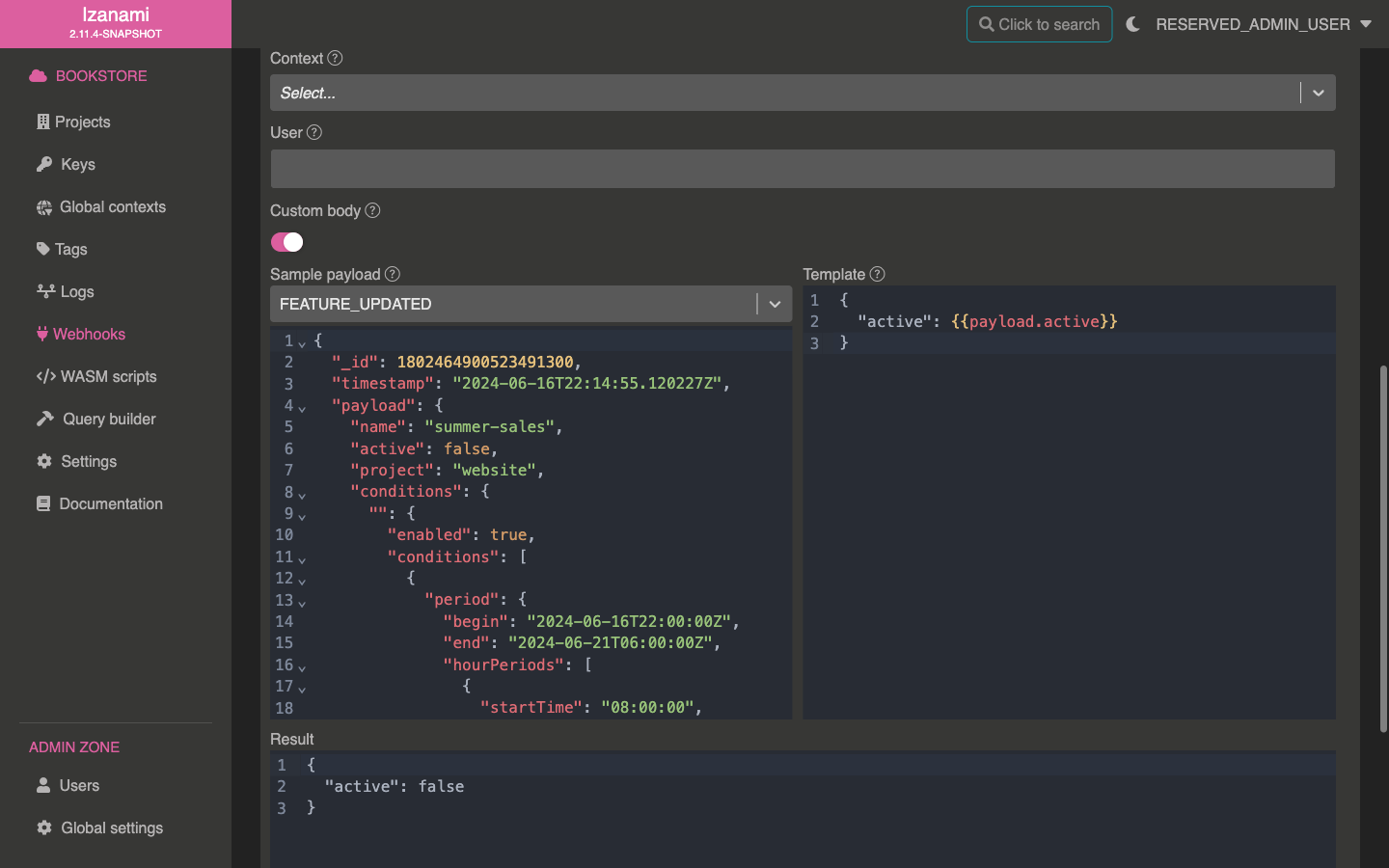Click the Query builder hammer icon
This screenshot has width=1389, height=868.
44,419
